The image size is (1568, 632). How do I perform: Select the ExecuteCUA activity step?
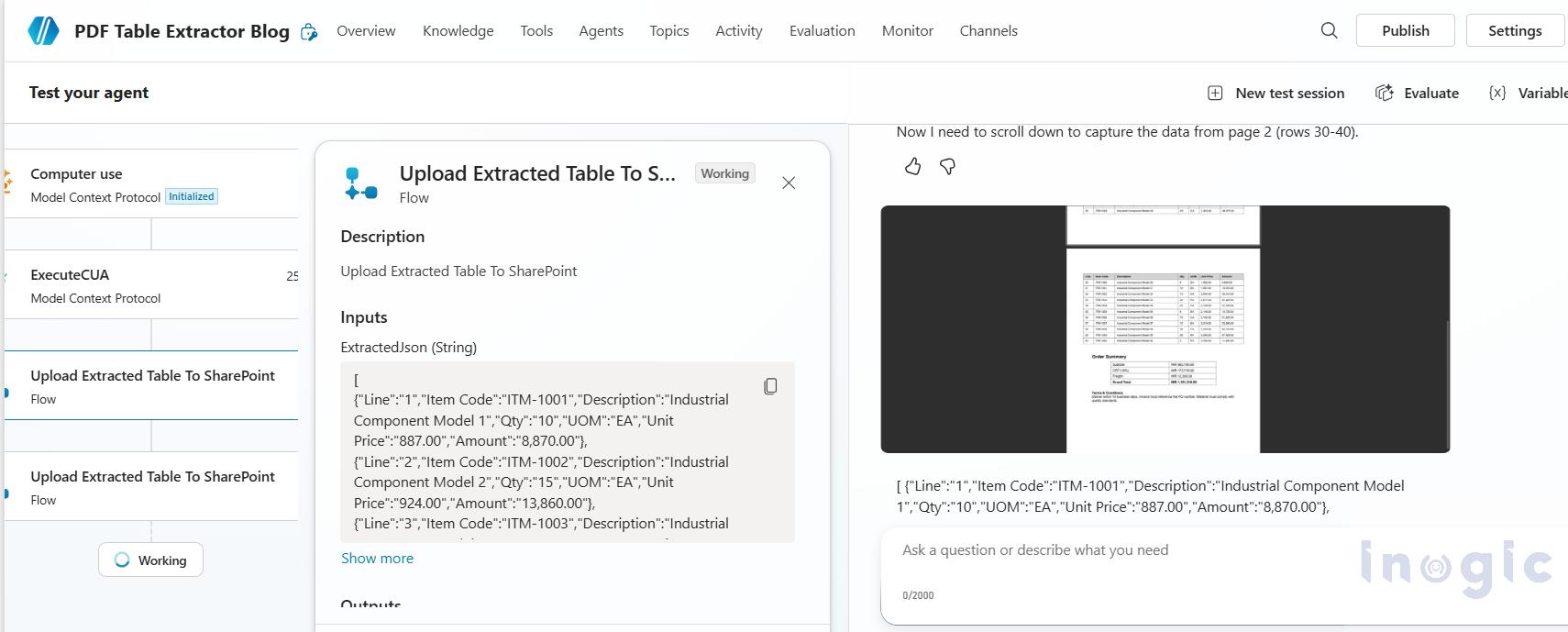click(151, 284)
